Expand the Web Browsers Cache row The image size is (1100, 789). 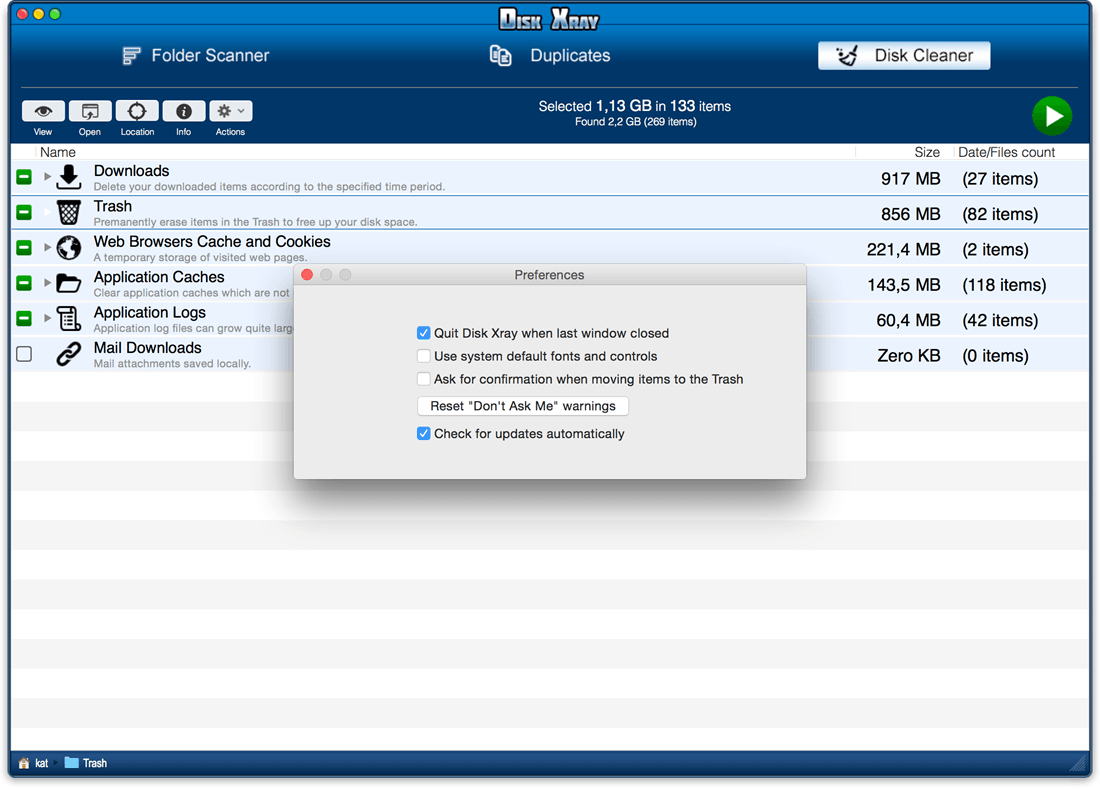click(47, 248)
